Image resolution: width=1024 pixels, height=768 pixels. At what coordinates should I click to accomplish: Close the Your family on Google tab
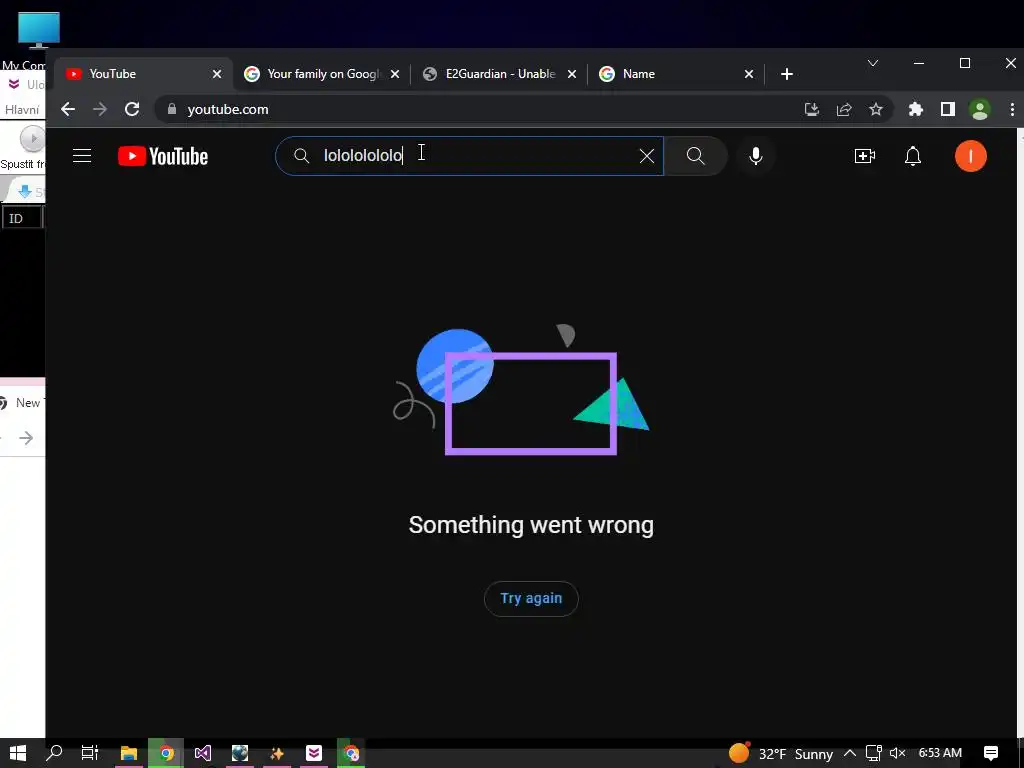click(394, 74)
